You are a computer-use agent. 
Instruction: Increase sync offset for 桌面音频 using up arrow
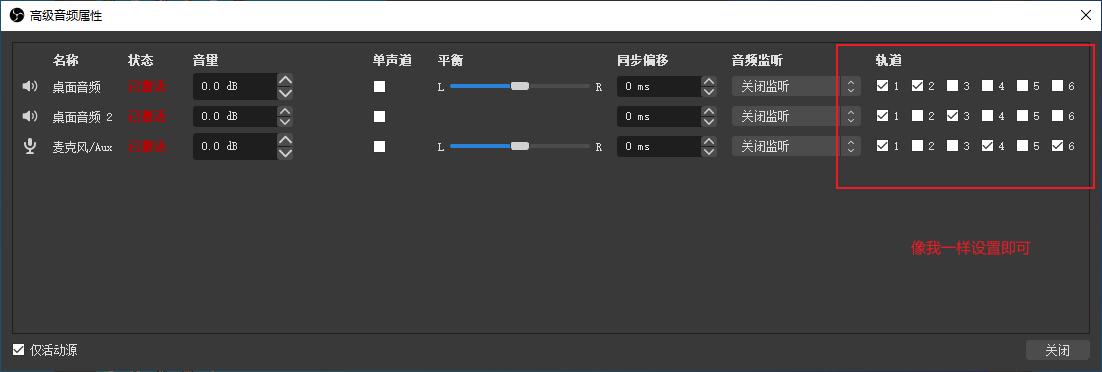pyautogui.click(x=709, y=81)
